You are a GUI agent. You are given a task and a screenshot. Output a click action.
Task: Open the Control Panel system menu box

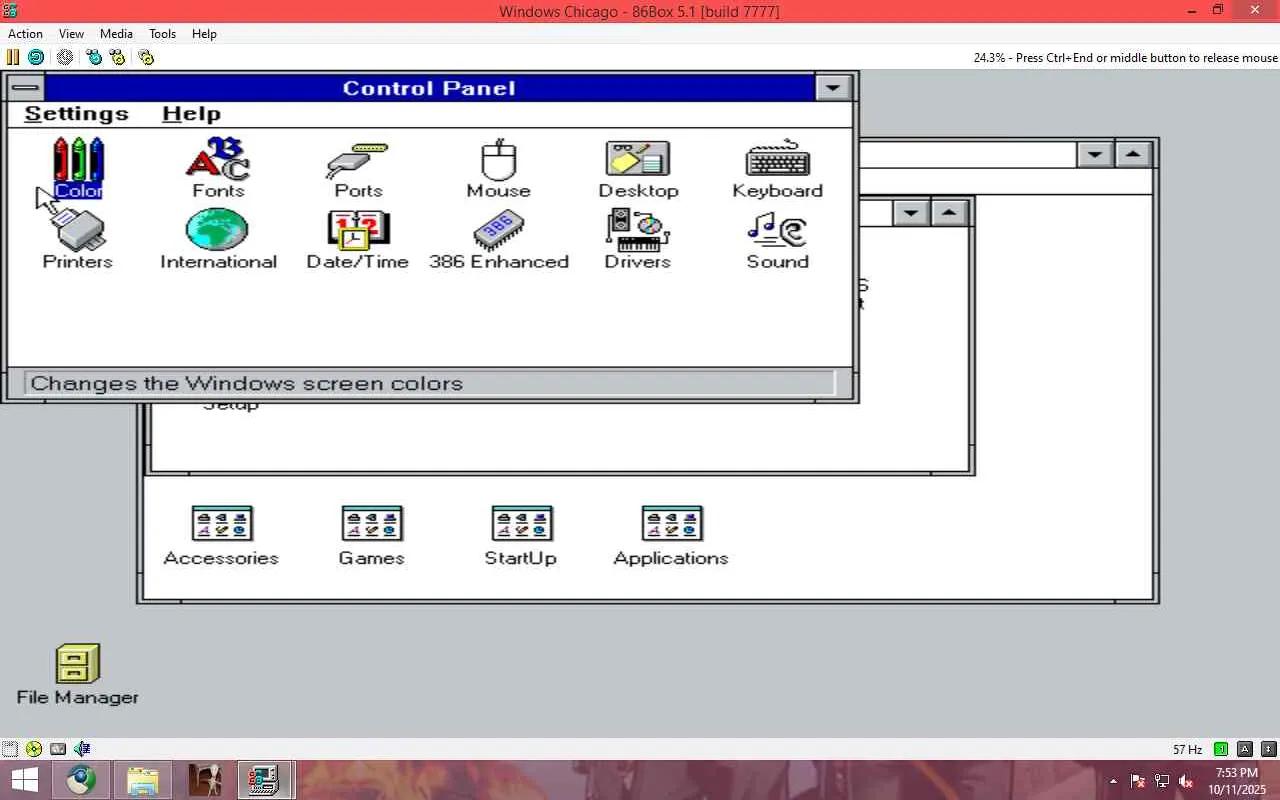(x=25, y=88)
